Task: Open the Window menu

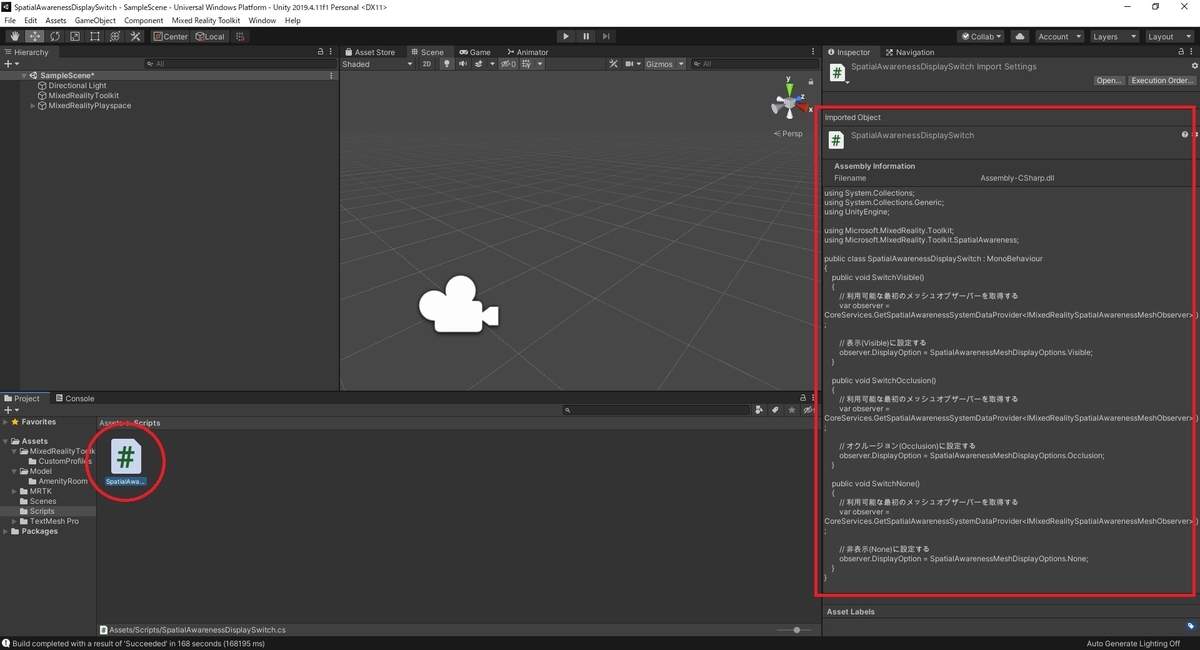Action: click(x=262, y=20)
